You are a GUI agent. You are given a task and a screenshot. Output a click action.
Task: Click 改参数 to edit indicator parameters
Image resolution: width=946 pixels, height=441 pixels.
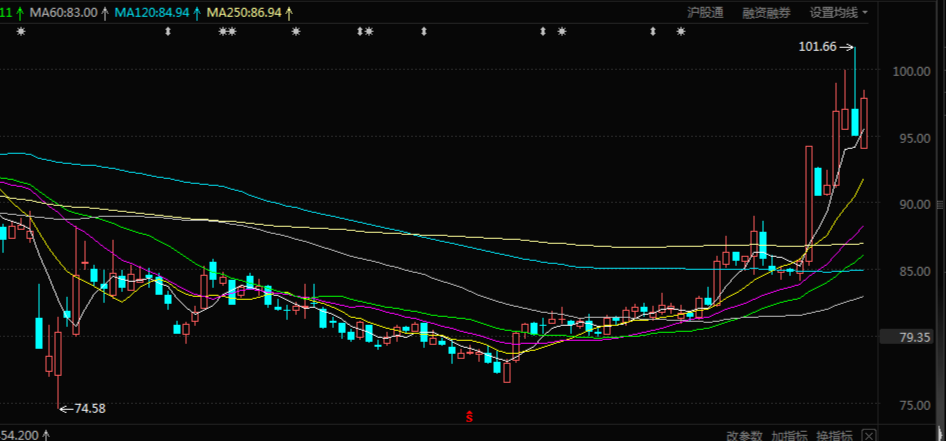point(744,436)
